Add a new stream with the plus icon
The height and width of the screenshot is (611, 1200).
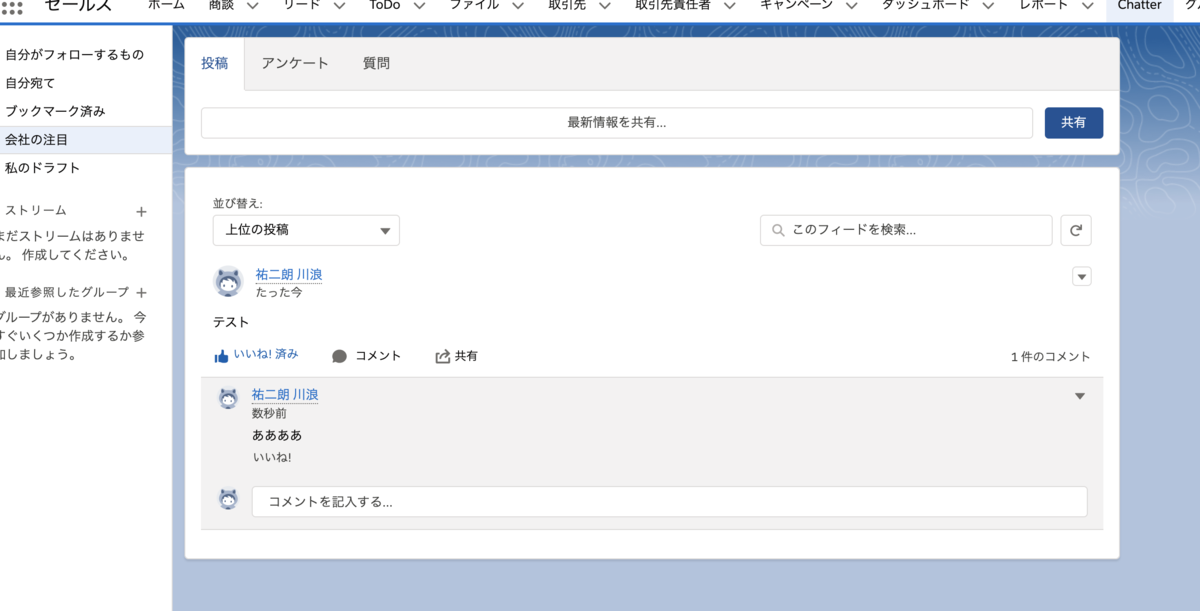click(141, 211)
